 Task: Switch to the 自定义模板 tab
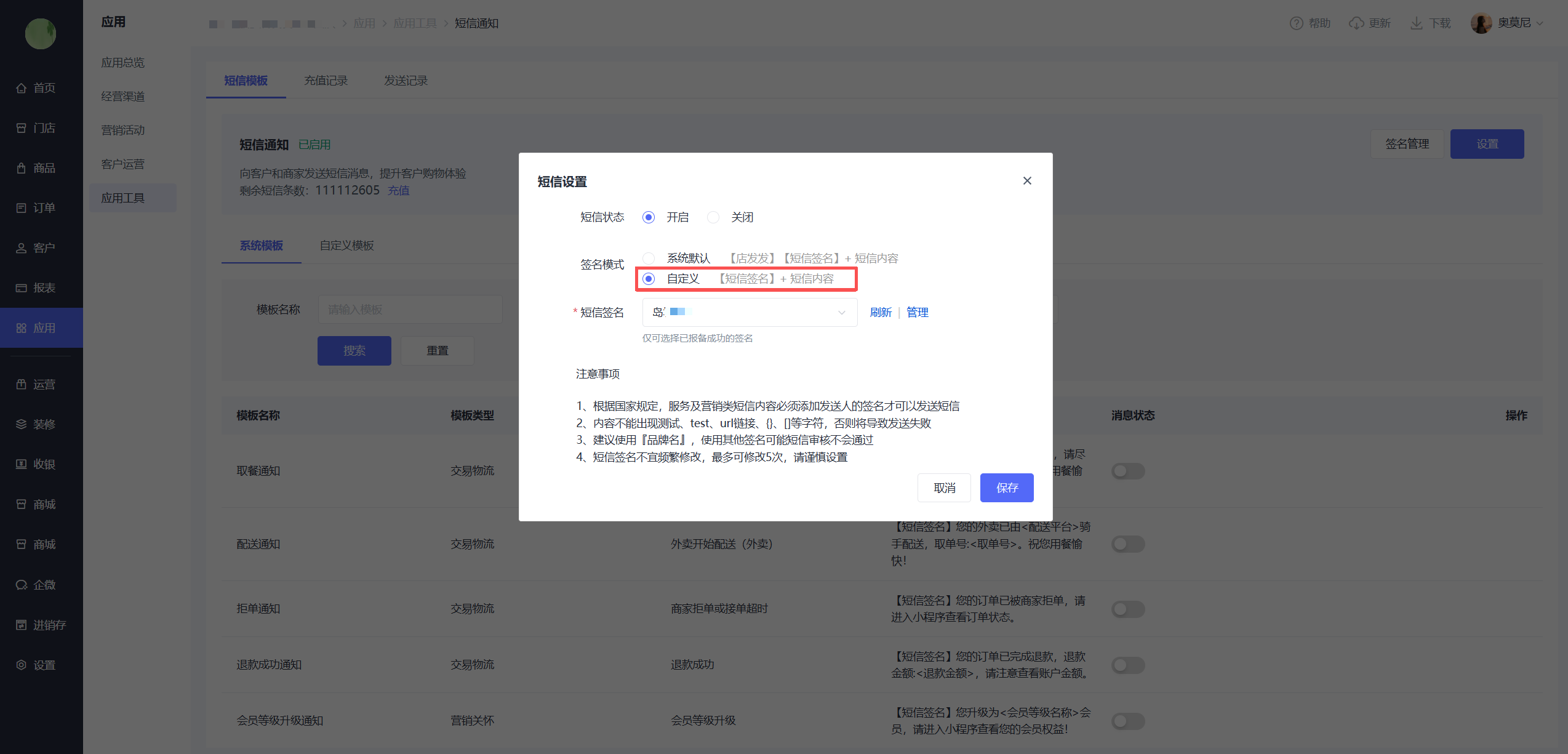(346, 246)
